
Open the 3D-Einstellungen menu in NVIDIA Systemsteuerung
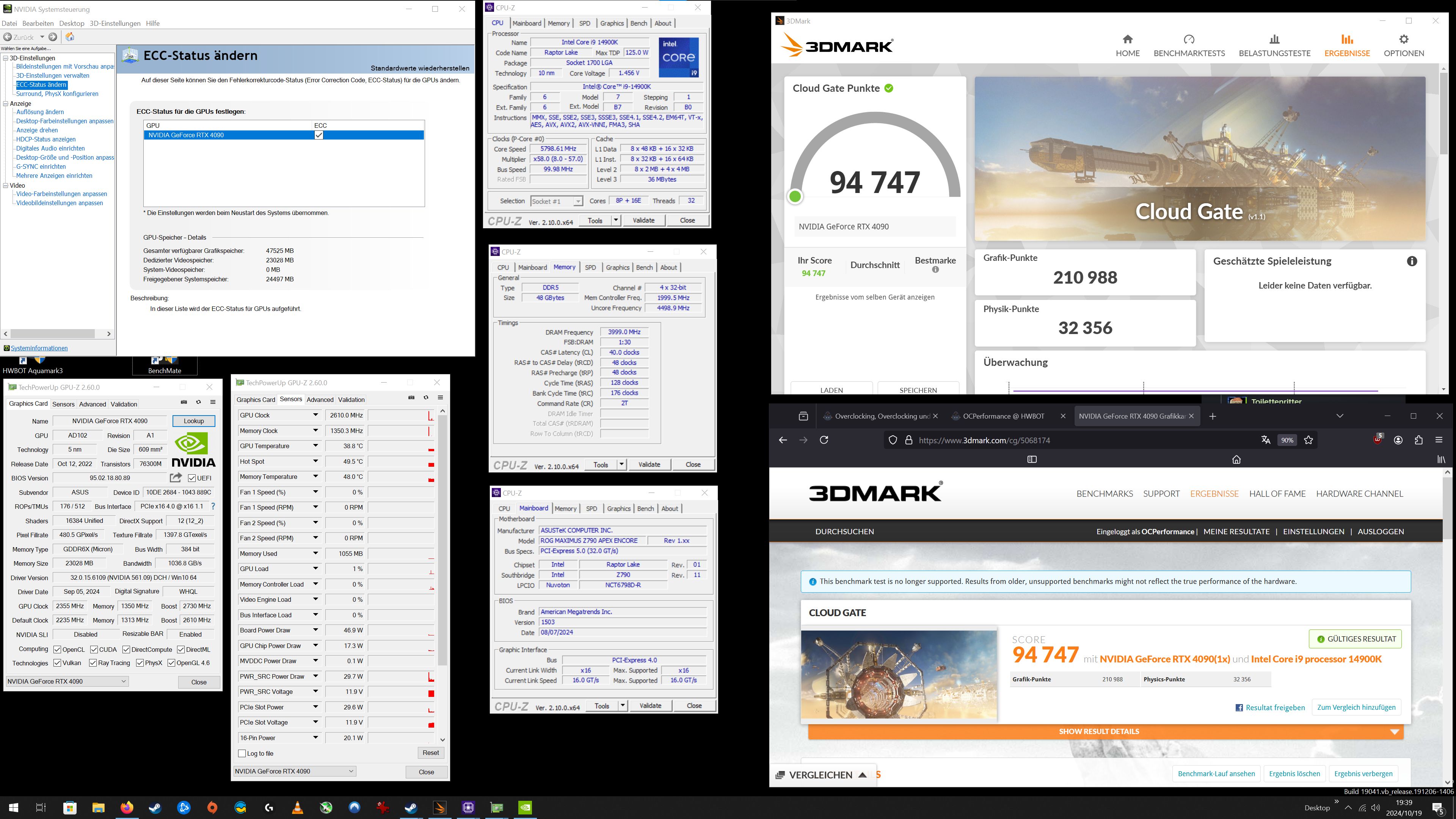[x=115, y=23]
